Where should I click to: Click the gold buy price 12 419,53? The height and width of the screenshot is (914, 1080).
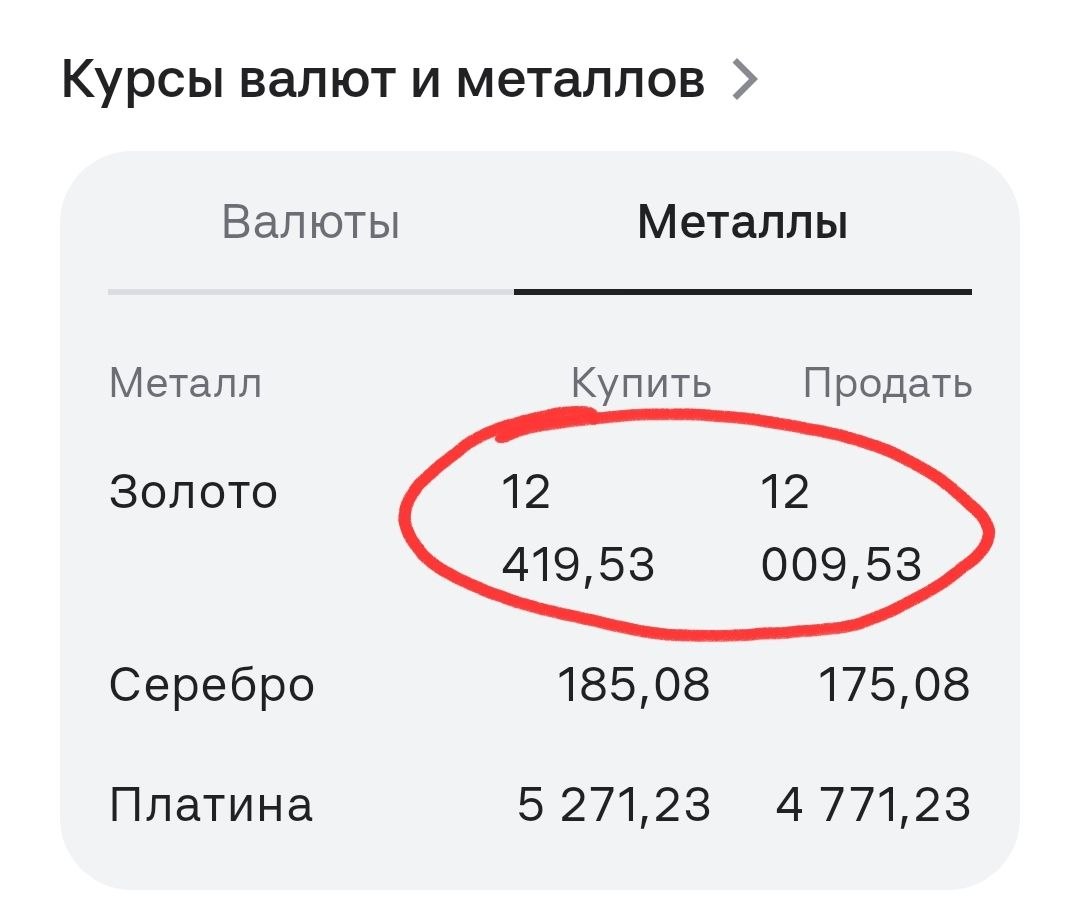click(x=577, y=528)
